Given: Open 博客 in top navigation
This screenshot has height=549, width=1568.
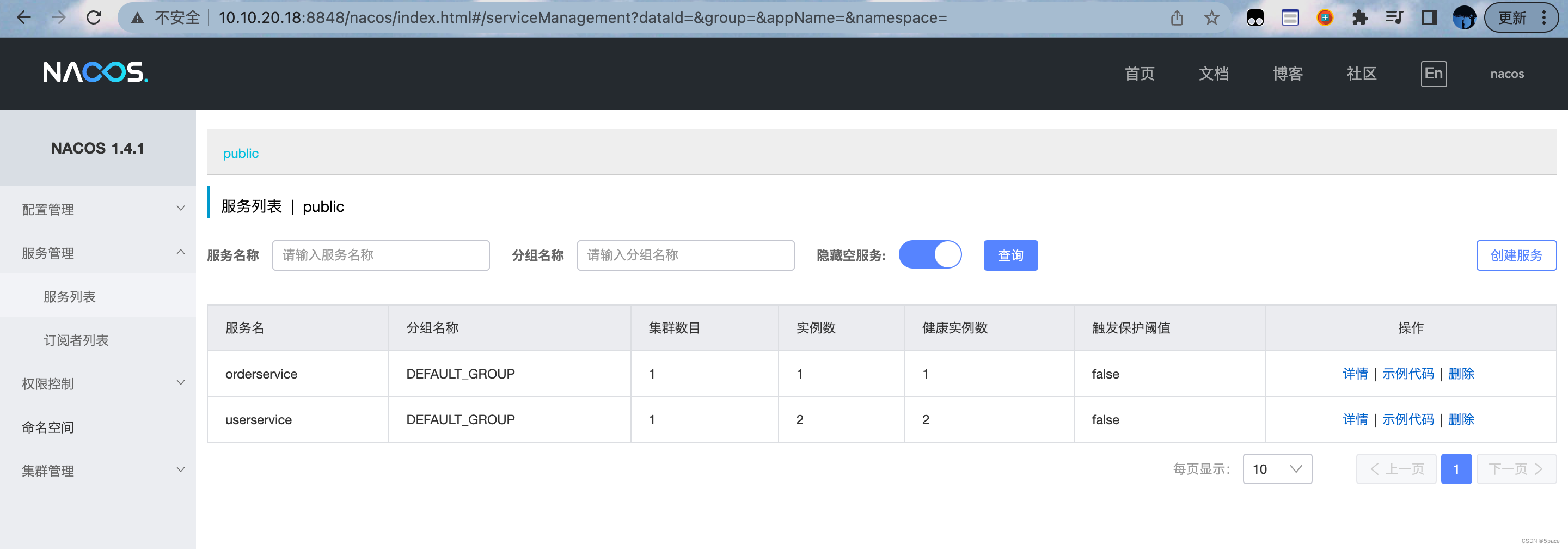Looking at the screenshot, I should (1288, 74).
